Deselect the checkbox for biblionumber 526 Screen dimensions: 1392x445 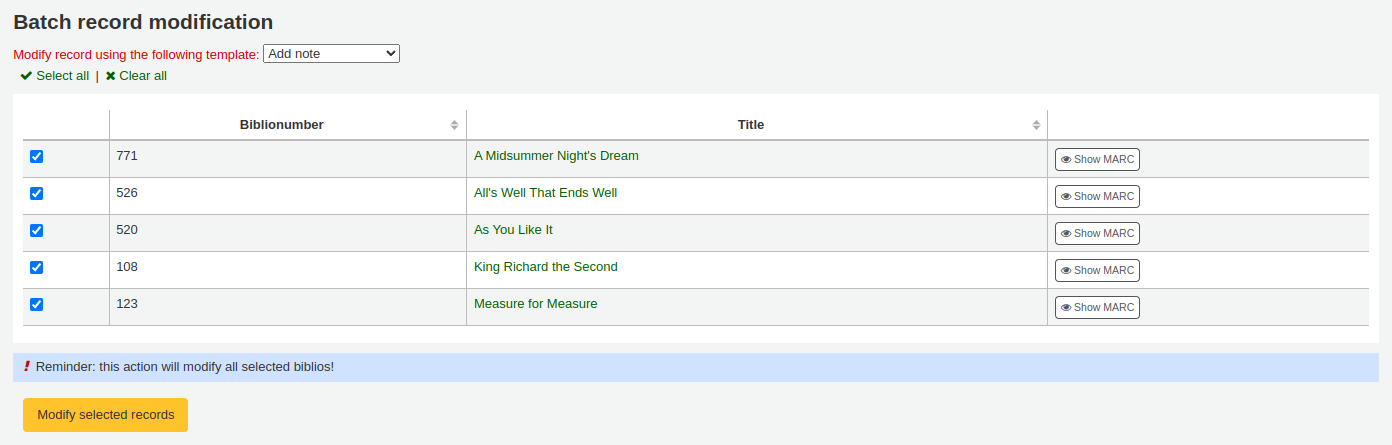(x=37, y=194)
